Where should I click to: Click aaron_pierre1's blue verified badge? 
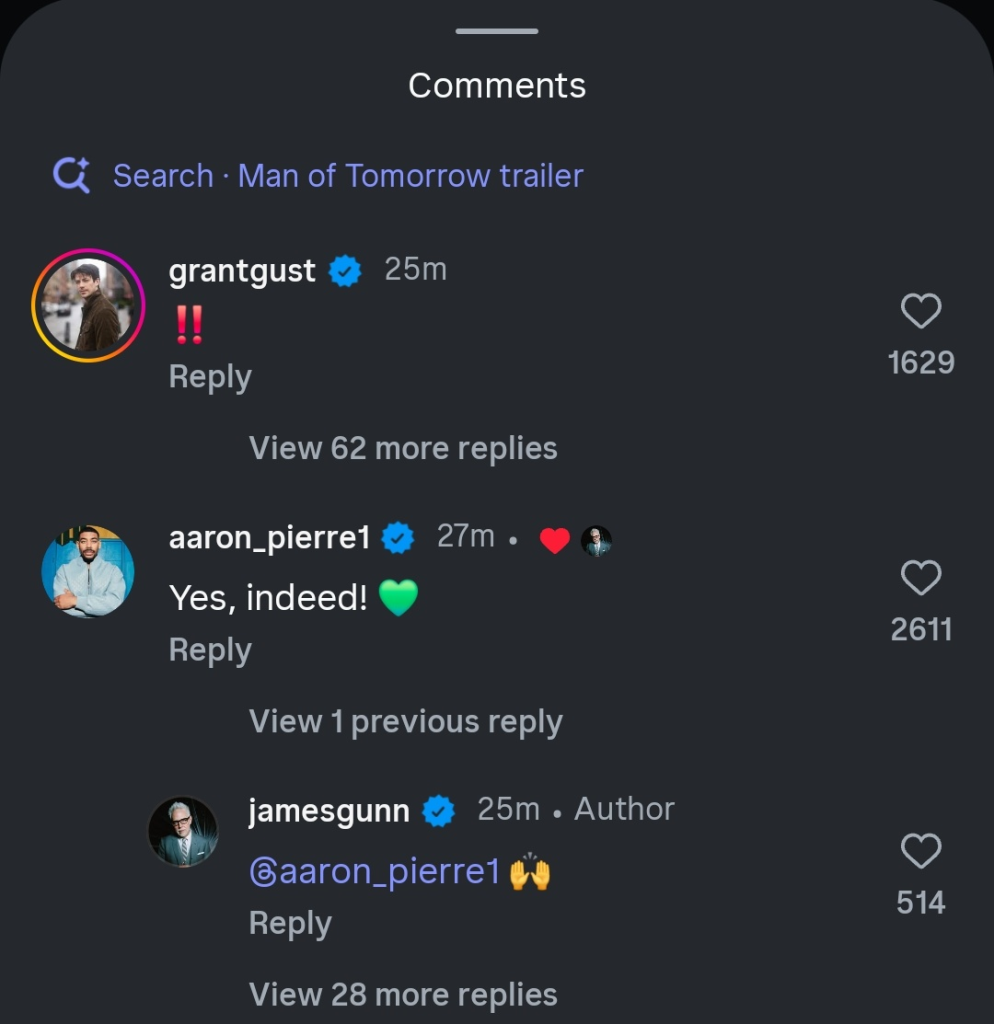pyautogui.click(x=399, y=538)
